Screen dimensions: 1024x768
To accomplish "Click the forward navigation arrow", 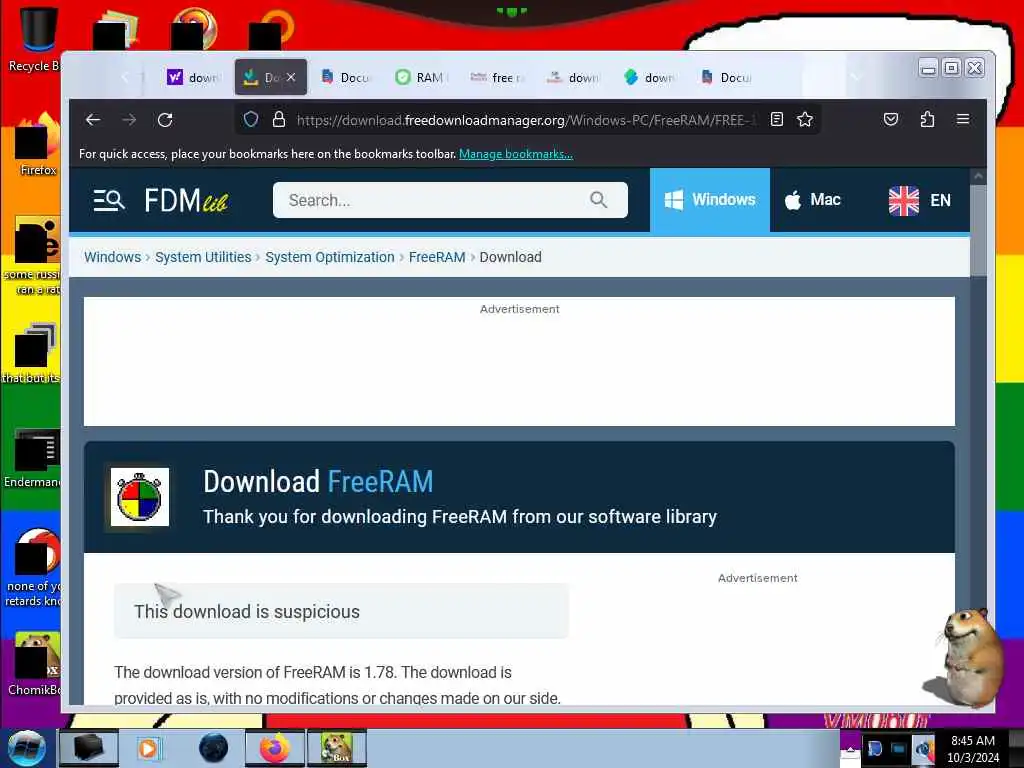I will 129,120.
